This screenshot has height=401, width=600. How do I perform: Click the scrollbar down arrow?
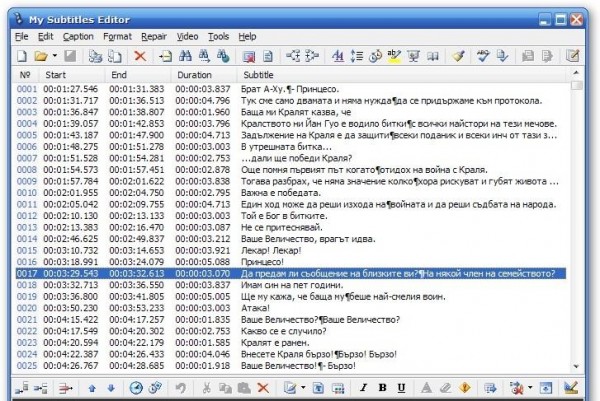[x=576, y=367]
